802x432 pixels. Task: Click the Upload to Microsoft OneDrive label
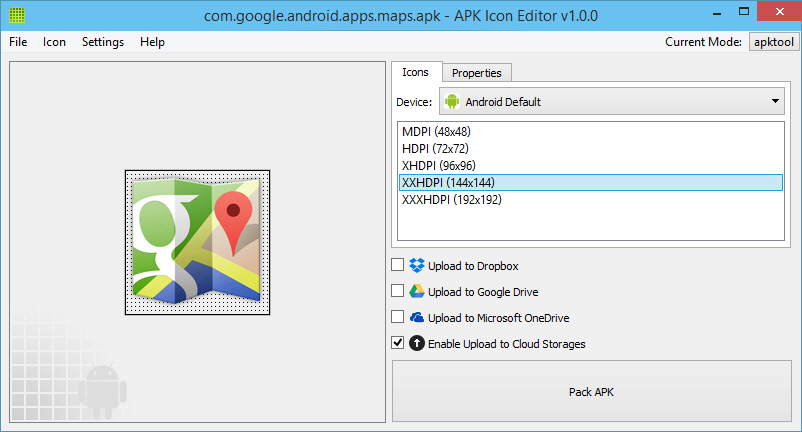(x=499, y=318)
